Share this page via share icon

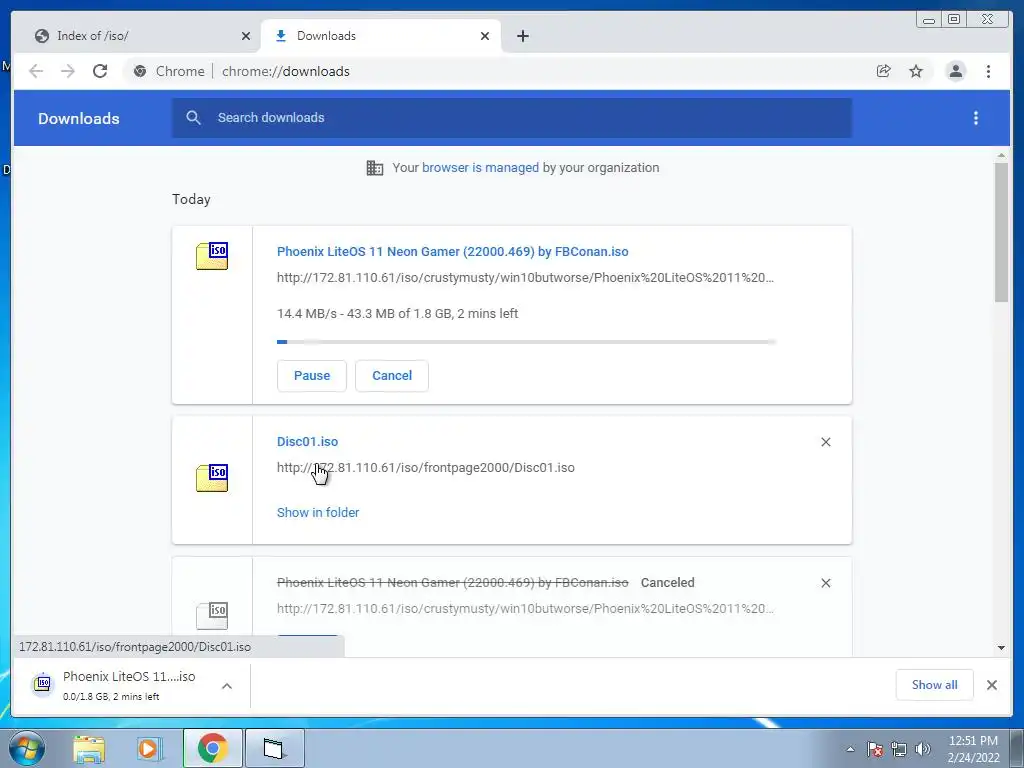[x=884, y=71]
